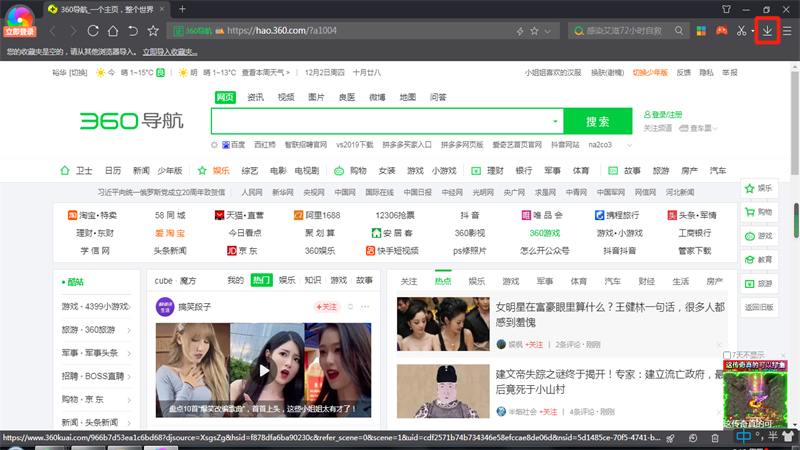Open the 购物 cart sidebar shortcut
800x450 pixels.
click(x=759, y=212)
